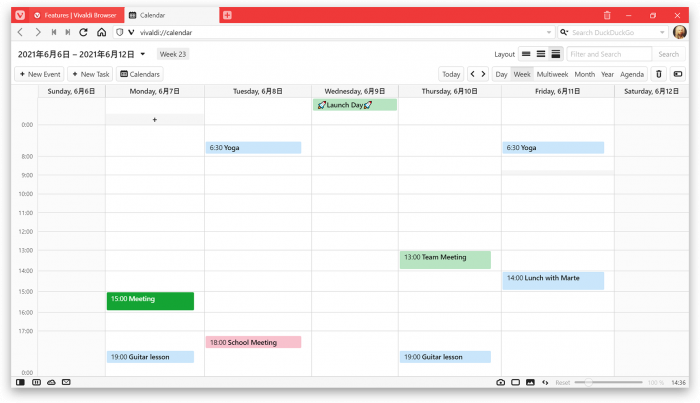Open the mail status bar icon
The height and width of the screenshot is (403, 700).
(x=66, y=382)
